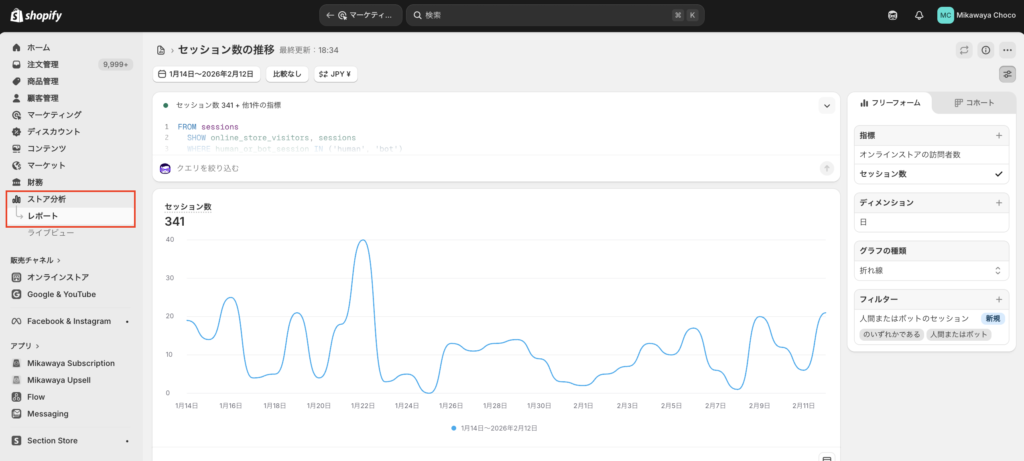Open the JPY ¥ currency selector
This screenshot has height=461, width=1024.
point(336,74)
